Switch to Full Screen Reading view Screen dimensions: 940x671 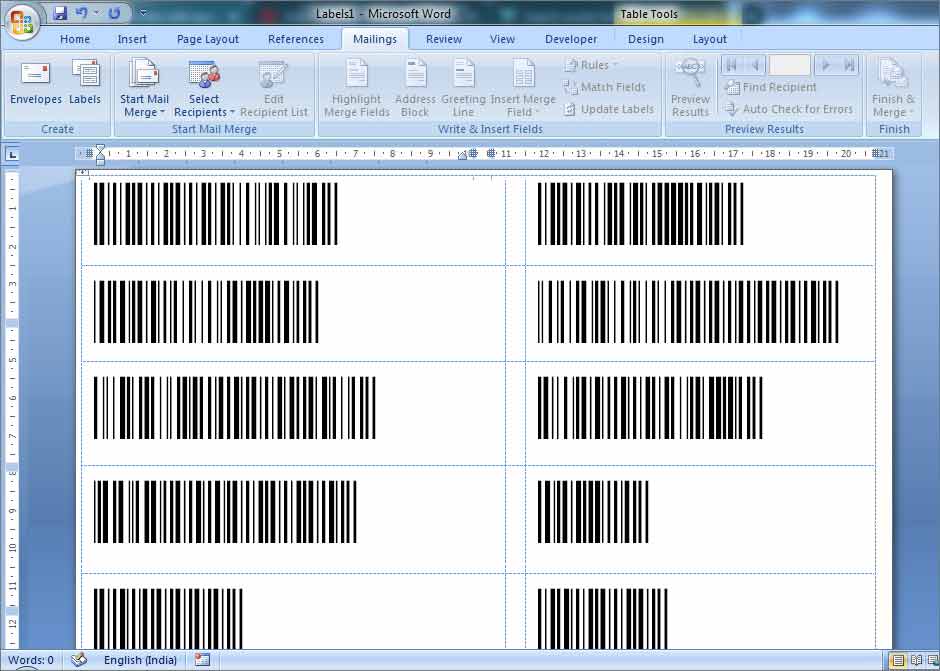coord(916,661)
